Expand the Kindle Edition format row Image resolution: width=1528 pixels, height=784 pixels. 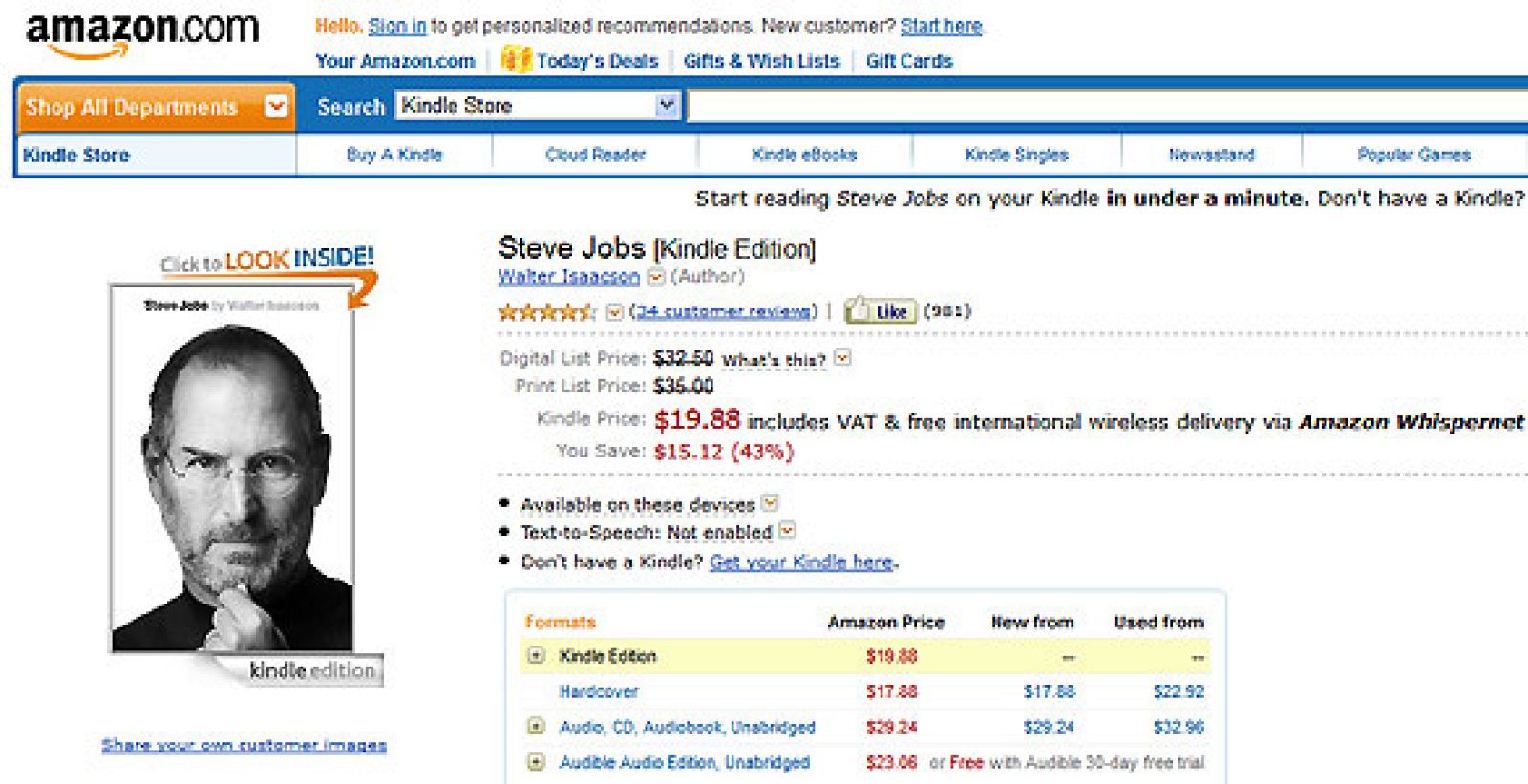pyautogui.click(x=537, y=656)
